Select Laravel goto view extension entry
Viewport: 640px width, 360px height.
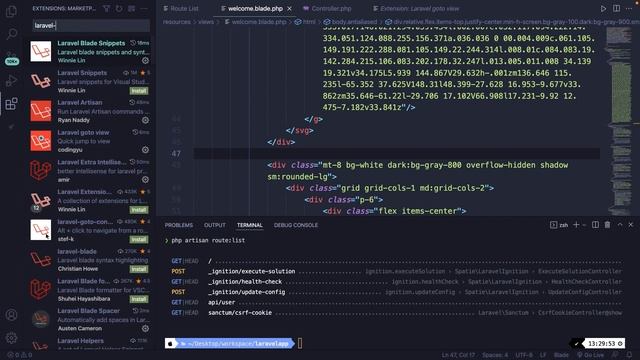point(90,141)
